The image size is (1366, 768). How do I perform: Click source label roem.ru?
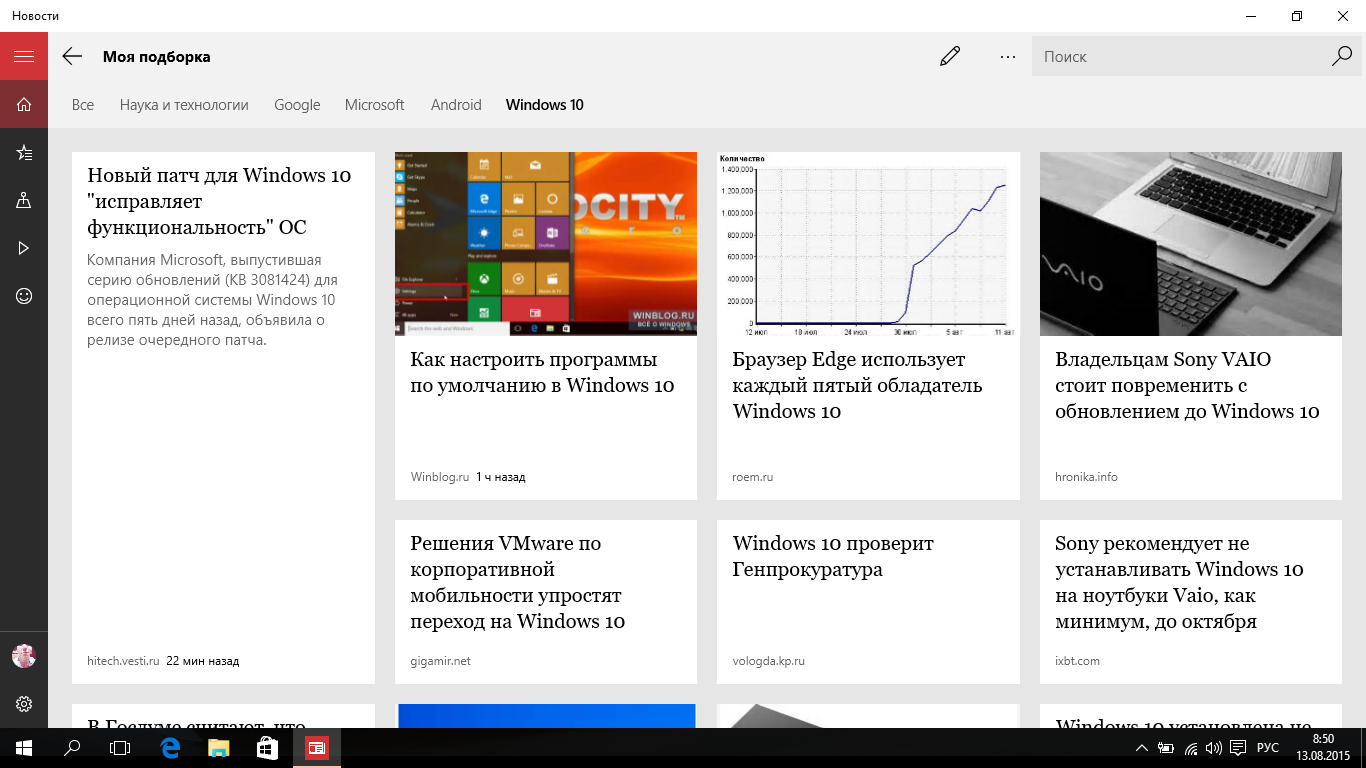click(x=753, y=477)
